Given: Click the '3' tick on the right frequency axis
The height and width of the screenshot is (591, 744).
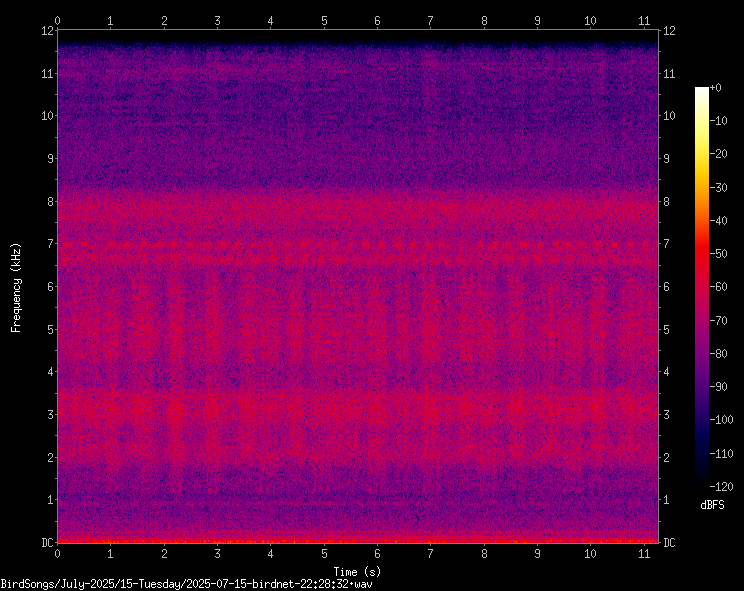Looking at the screenshot, I should tap(666, 415).
